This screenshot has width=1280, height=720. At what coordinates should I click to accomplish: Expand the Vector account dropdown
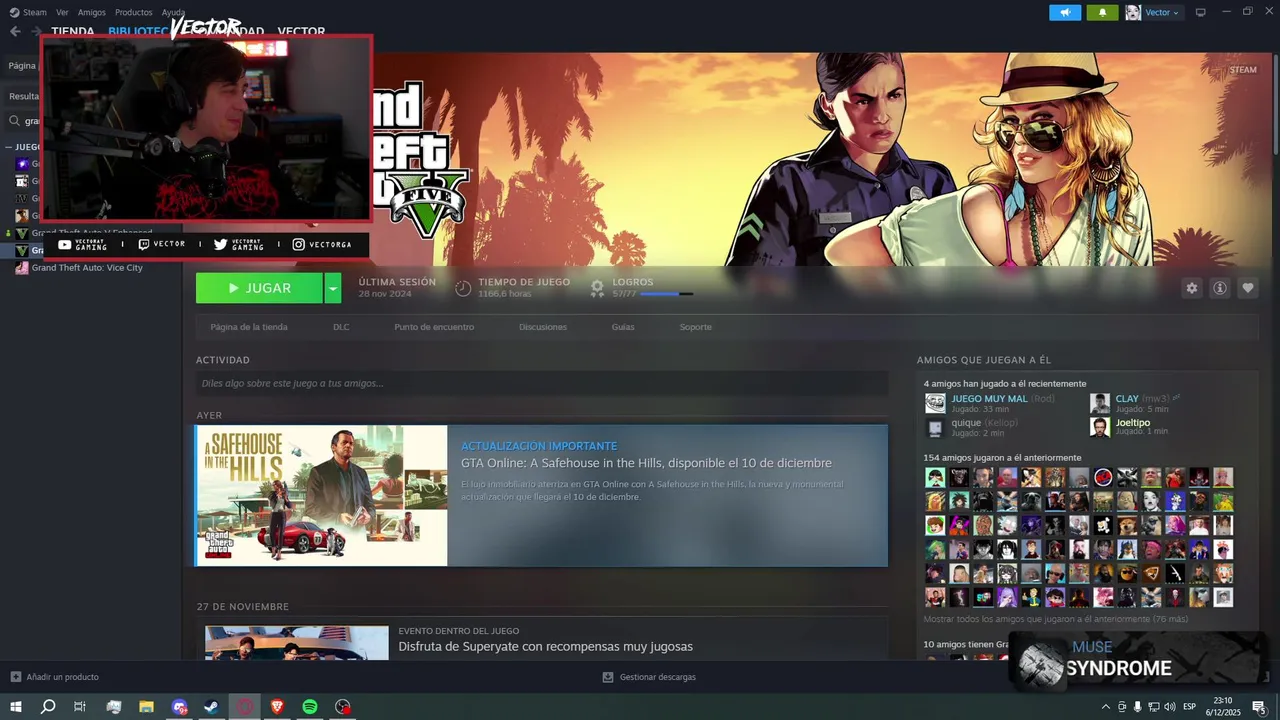click(x=1163, y=12)
